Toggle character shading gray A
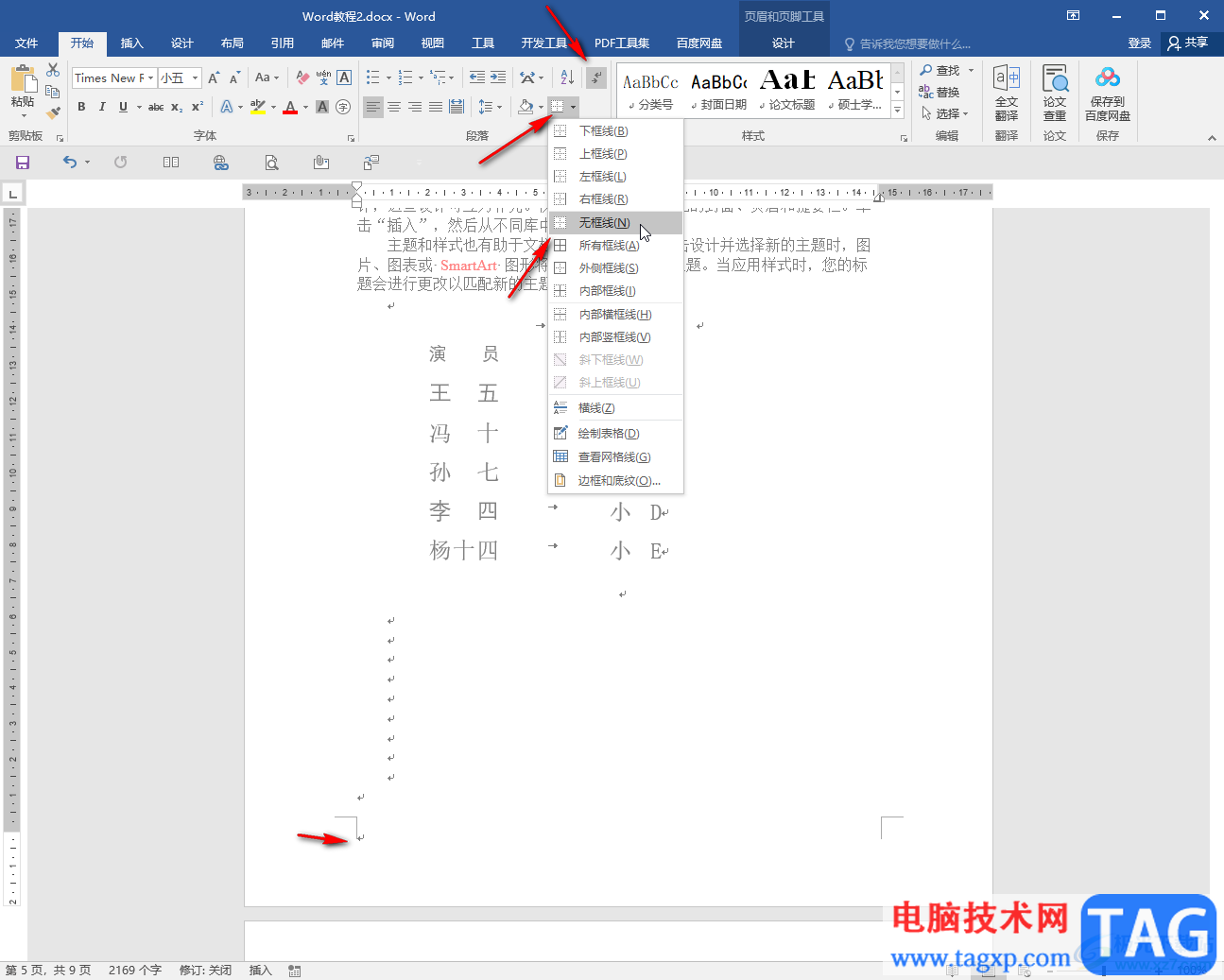1224x980 pixels. 322,107
